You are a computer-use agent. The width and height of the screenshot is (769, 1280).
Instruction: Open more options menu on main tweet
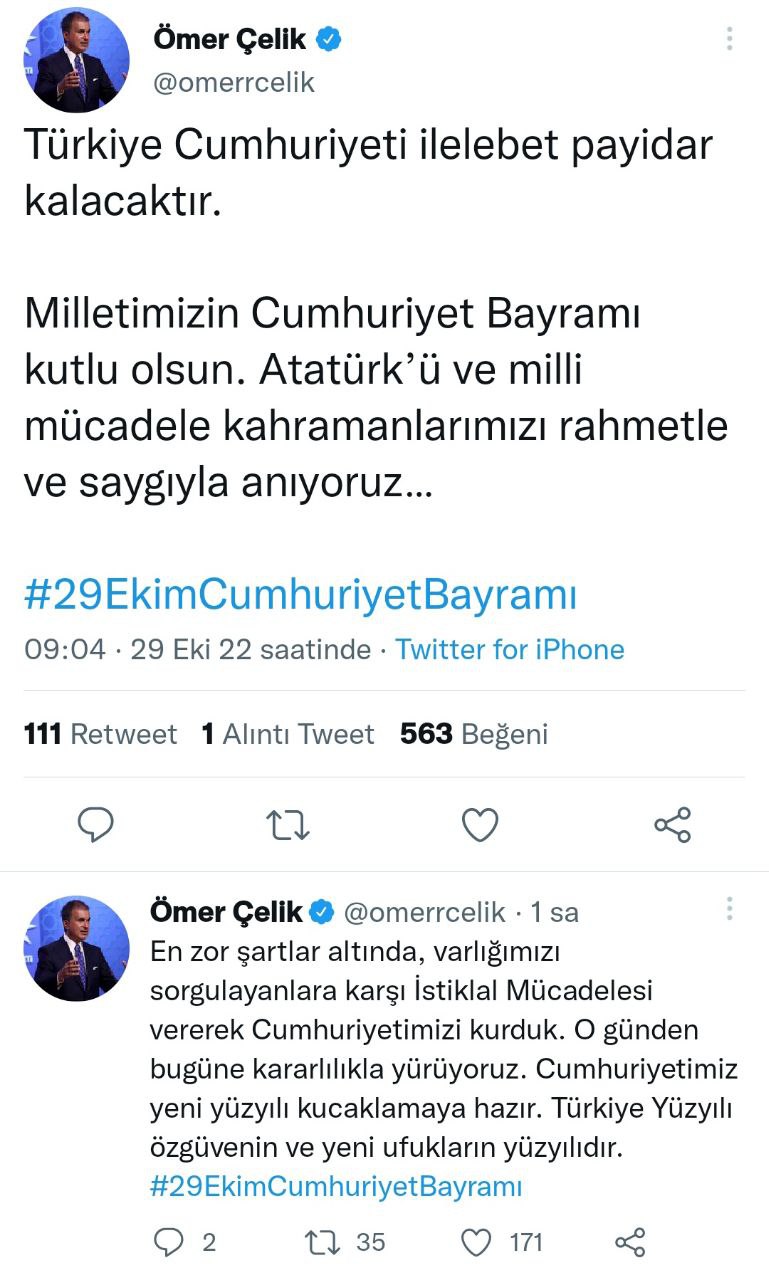point(731,39)
